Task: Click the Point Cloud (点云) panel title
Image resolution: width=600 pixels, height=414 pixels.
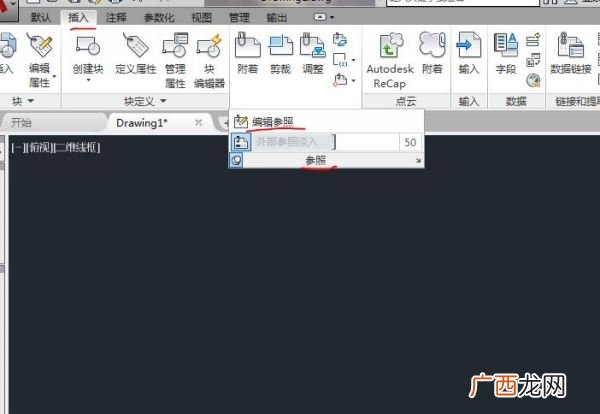Action: point(406,101)
